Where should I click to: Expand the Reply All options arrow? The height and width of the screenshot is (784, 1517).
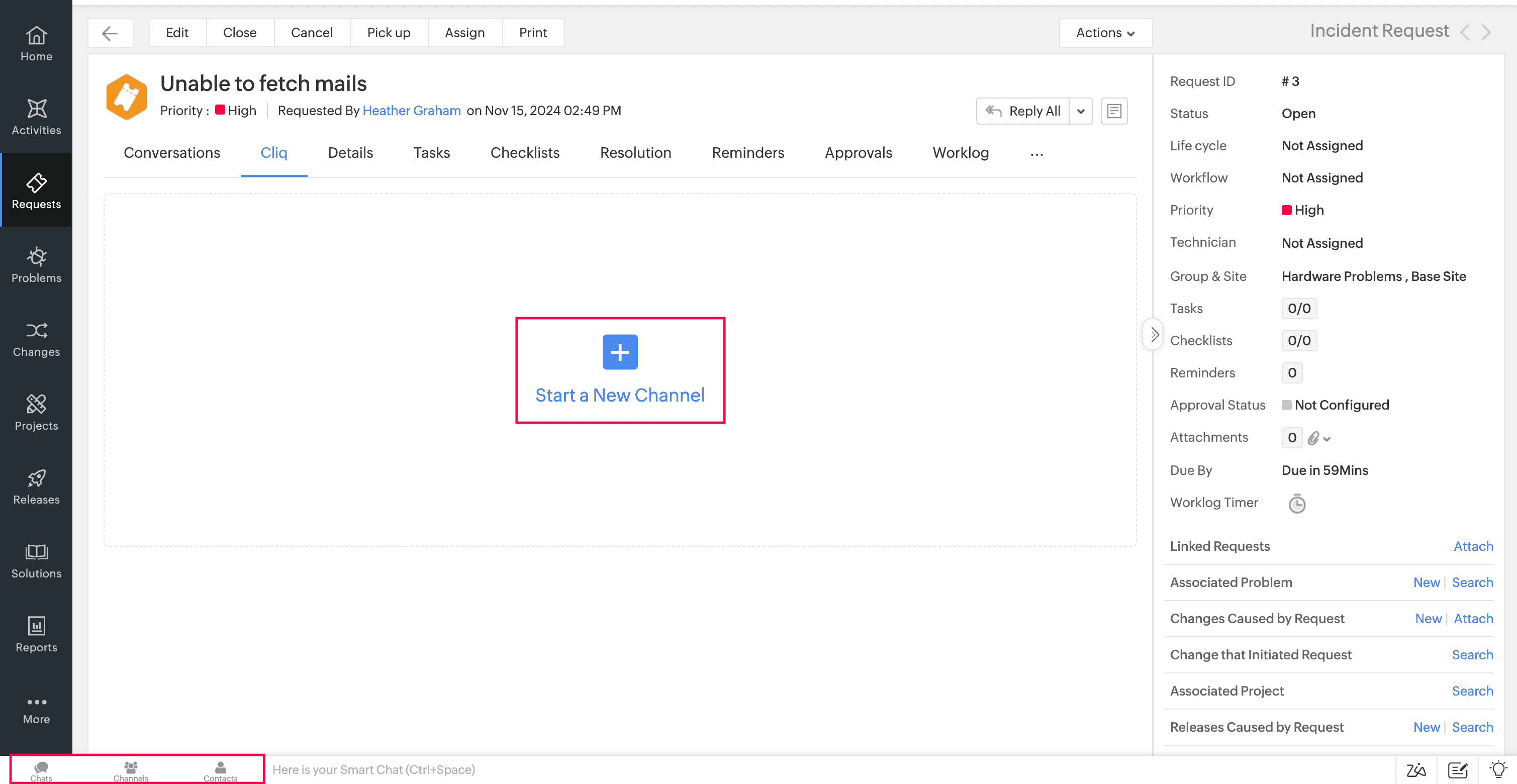tap(1081, 111)
